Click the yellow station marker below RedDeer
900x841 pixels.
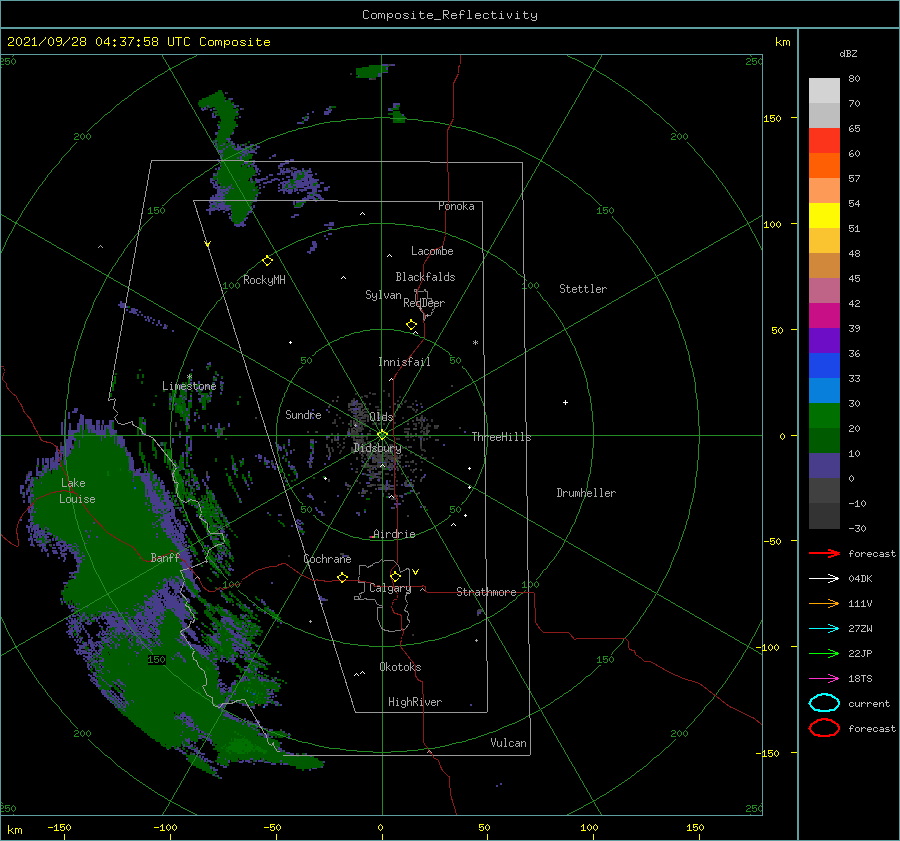pos(412,325)
